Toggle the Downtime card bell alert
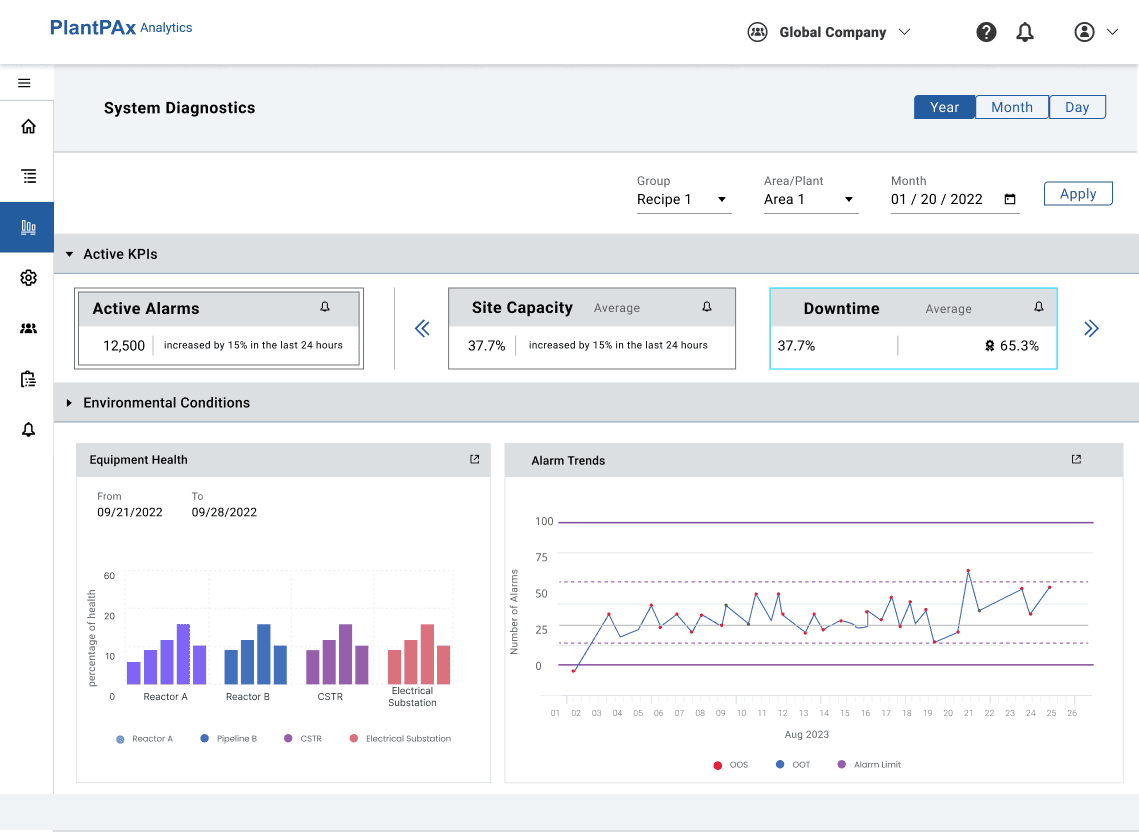The height and width of the screenshot is (832, 1139). tap(1039, 307)
